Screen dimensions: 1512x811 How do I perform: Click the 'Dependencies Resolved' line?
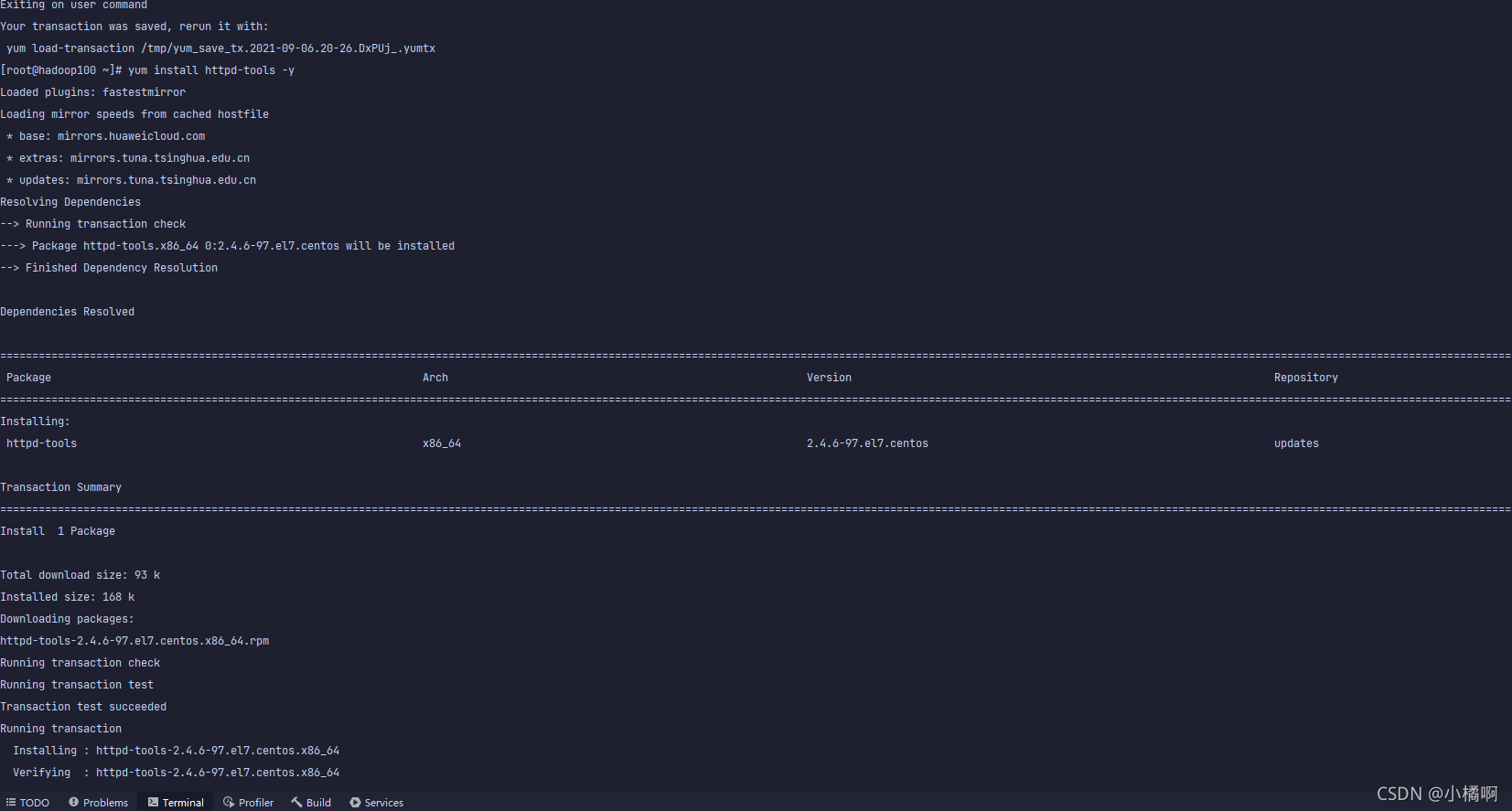pyautogui.click(x=67, y=312)
